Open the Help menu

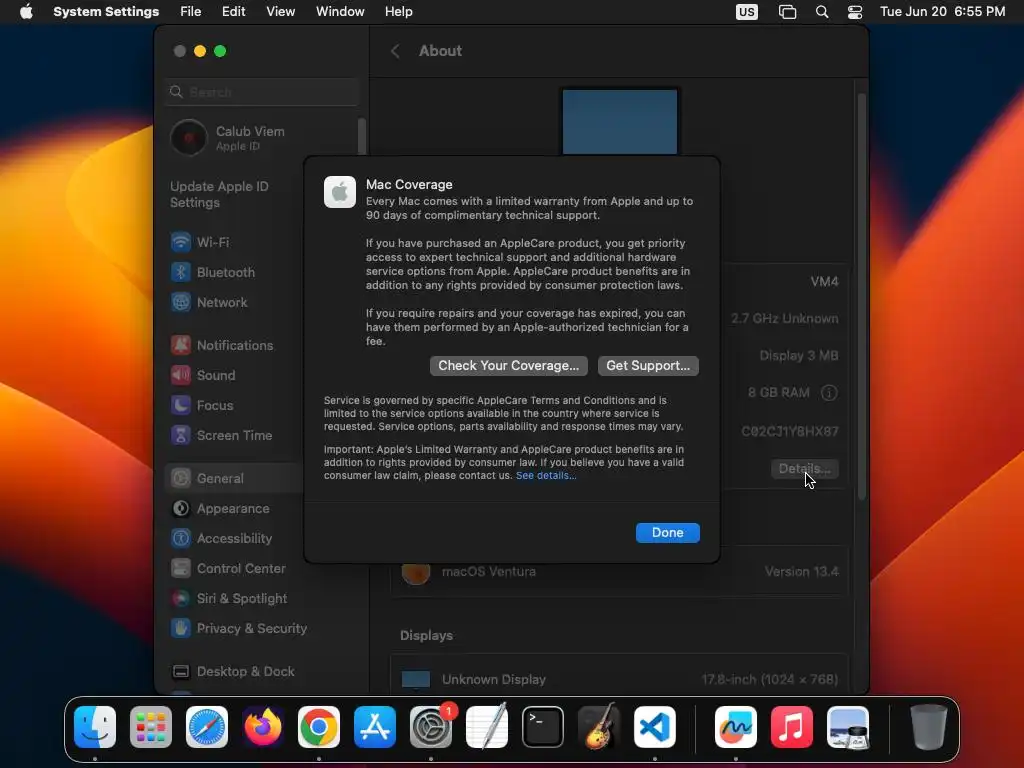398,12
